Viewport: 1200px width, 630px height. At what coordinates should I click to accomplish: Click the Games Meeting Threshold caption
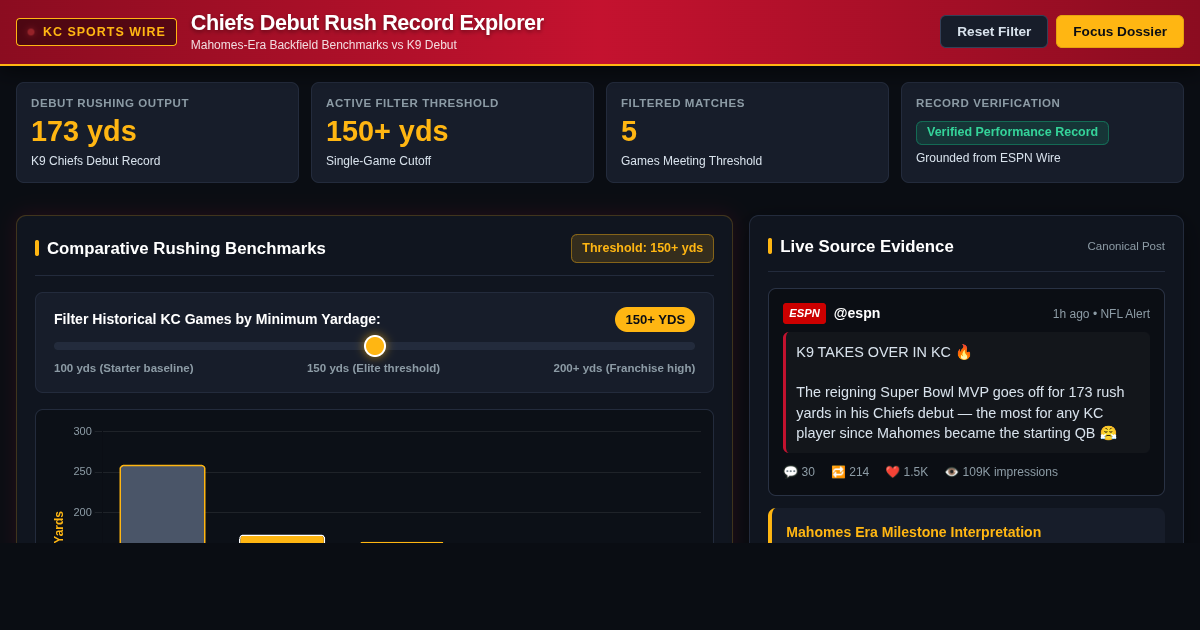pyautogui.click(x=691, y=161)
